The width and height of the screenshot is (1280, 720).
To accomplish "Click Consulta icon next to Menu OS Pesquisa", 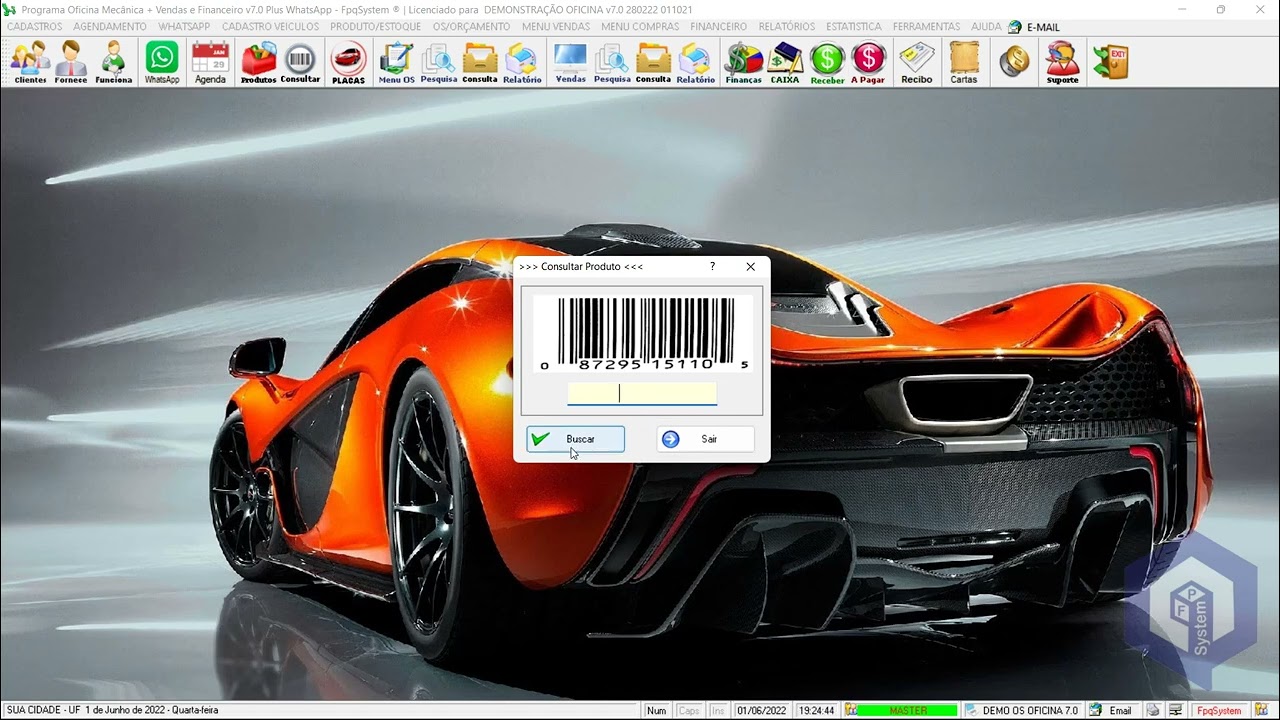I will point(480,62).
